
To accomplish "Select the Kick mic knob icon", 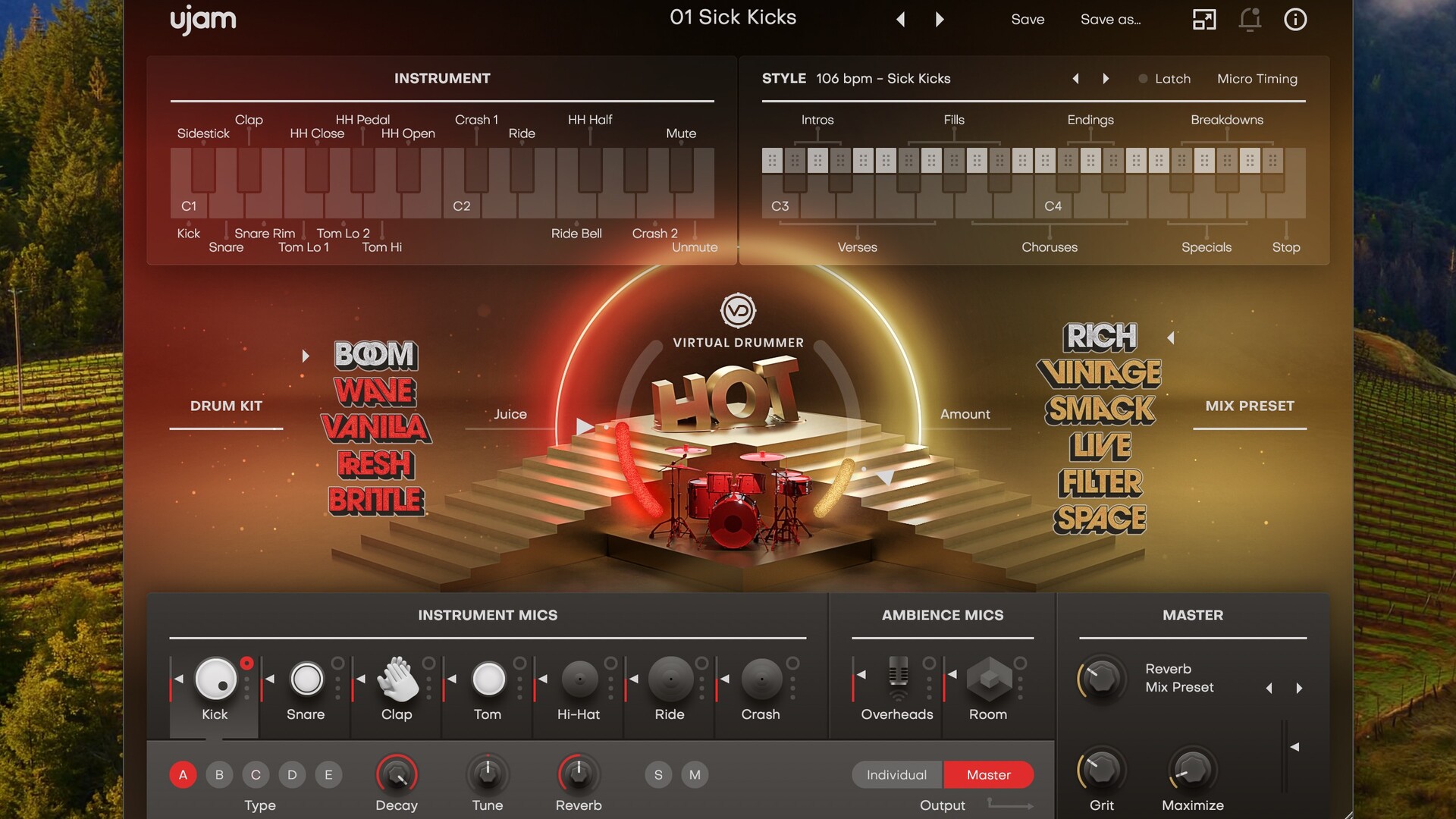I will click(x=216, y=679).
